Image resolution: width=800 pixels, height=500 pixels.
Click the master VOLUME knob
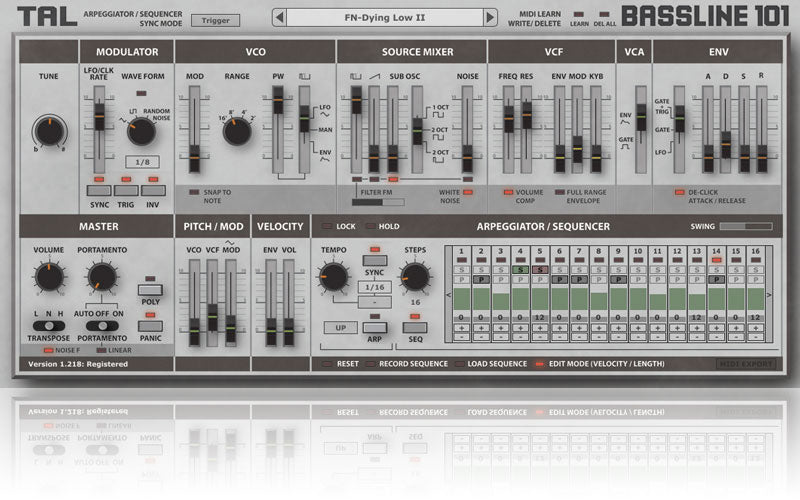tap(49, 277)
